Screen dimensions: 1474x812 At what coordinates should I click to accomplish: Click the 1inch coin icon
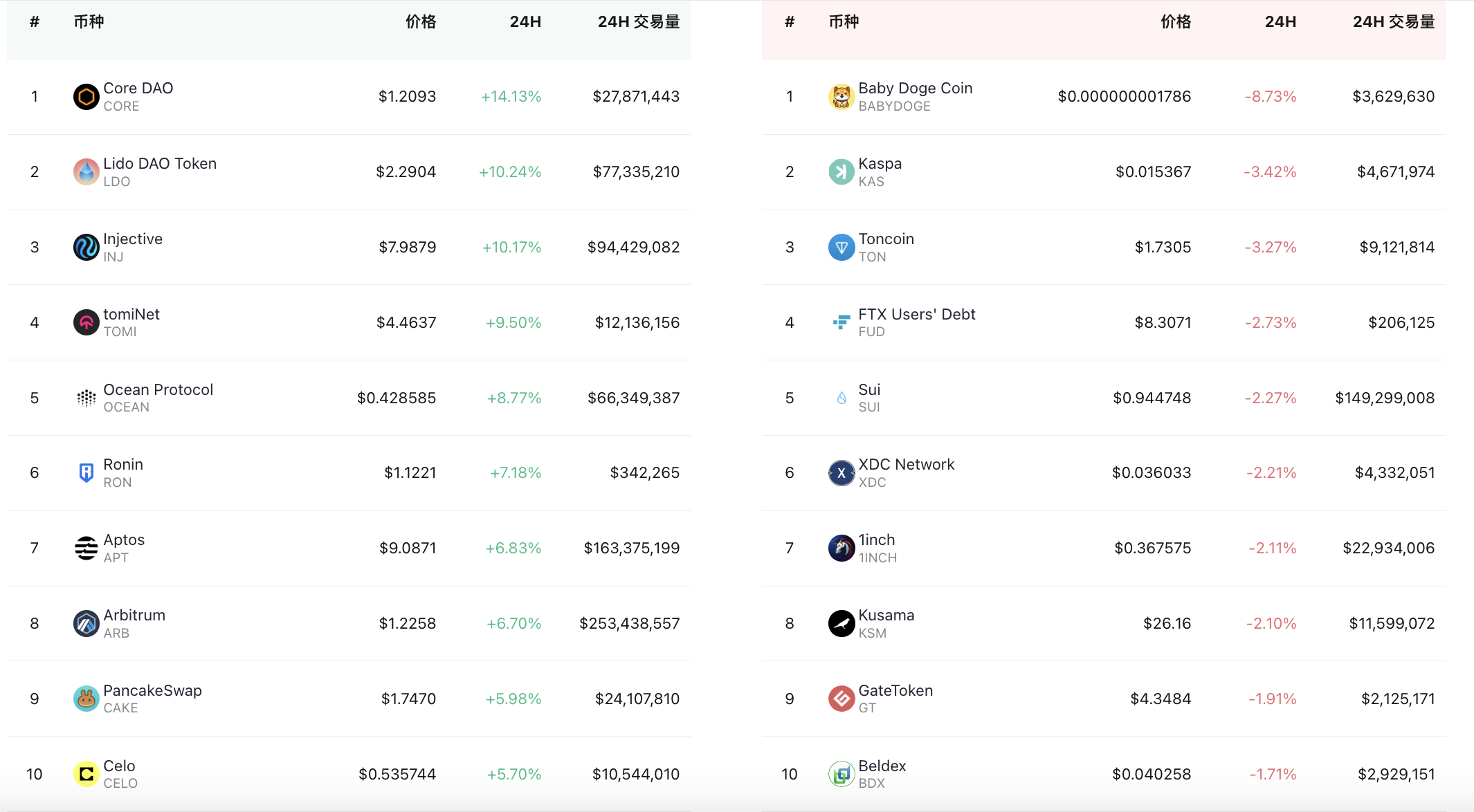point(841,548)
